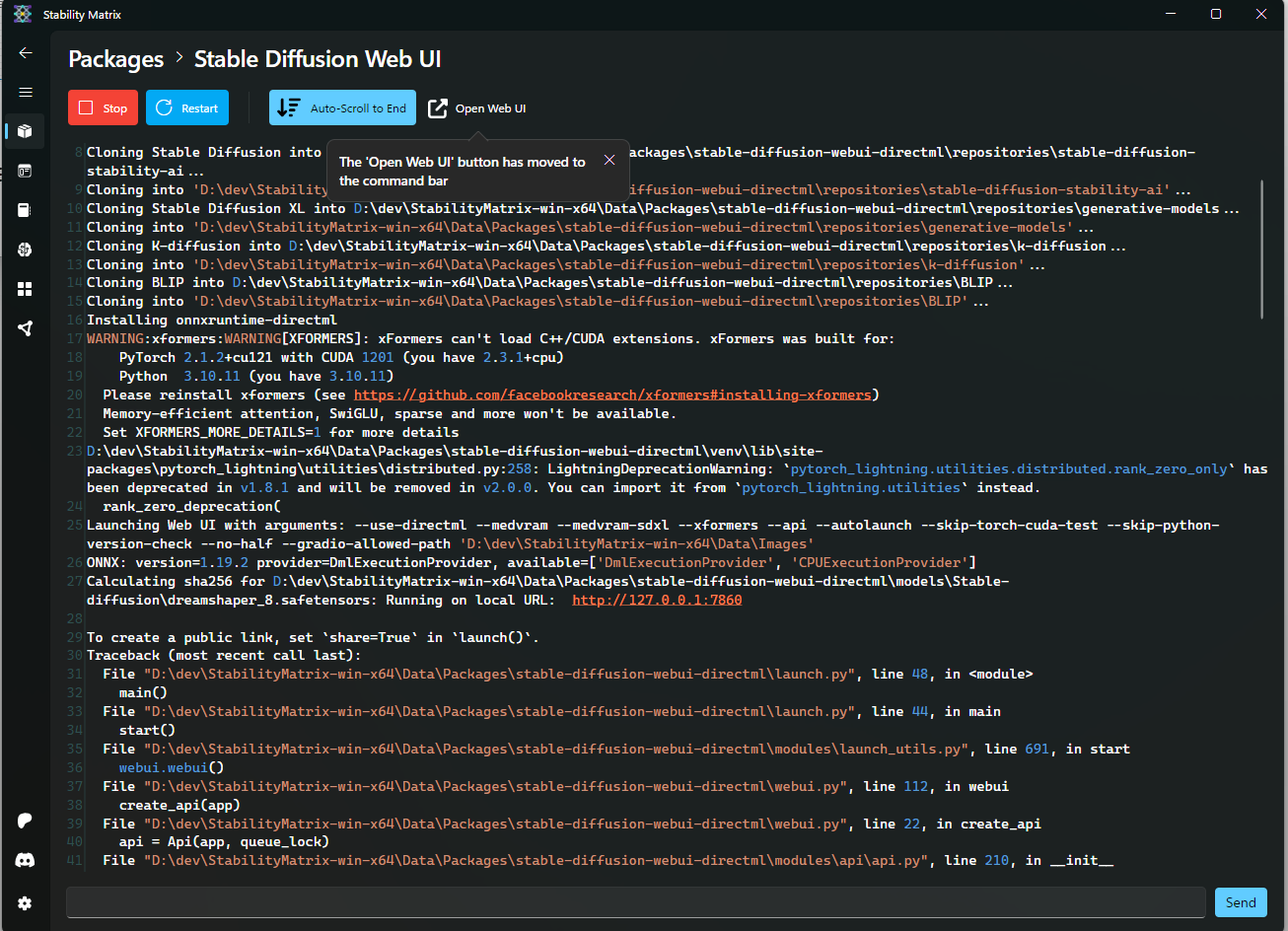Click 'create_api(app)' traceback line
Image resolution: width=1288 pixels, height=931 pixels.
click(x=179, y=805)
